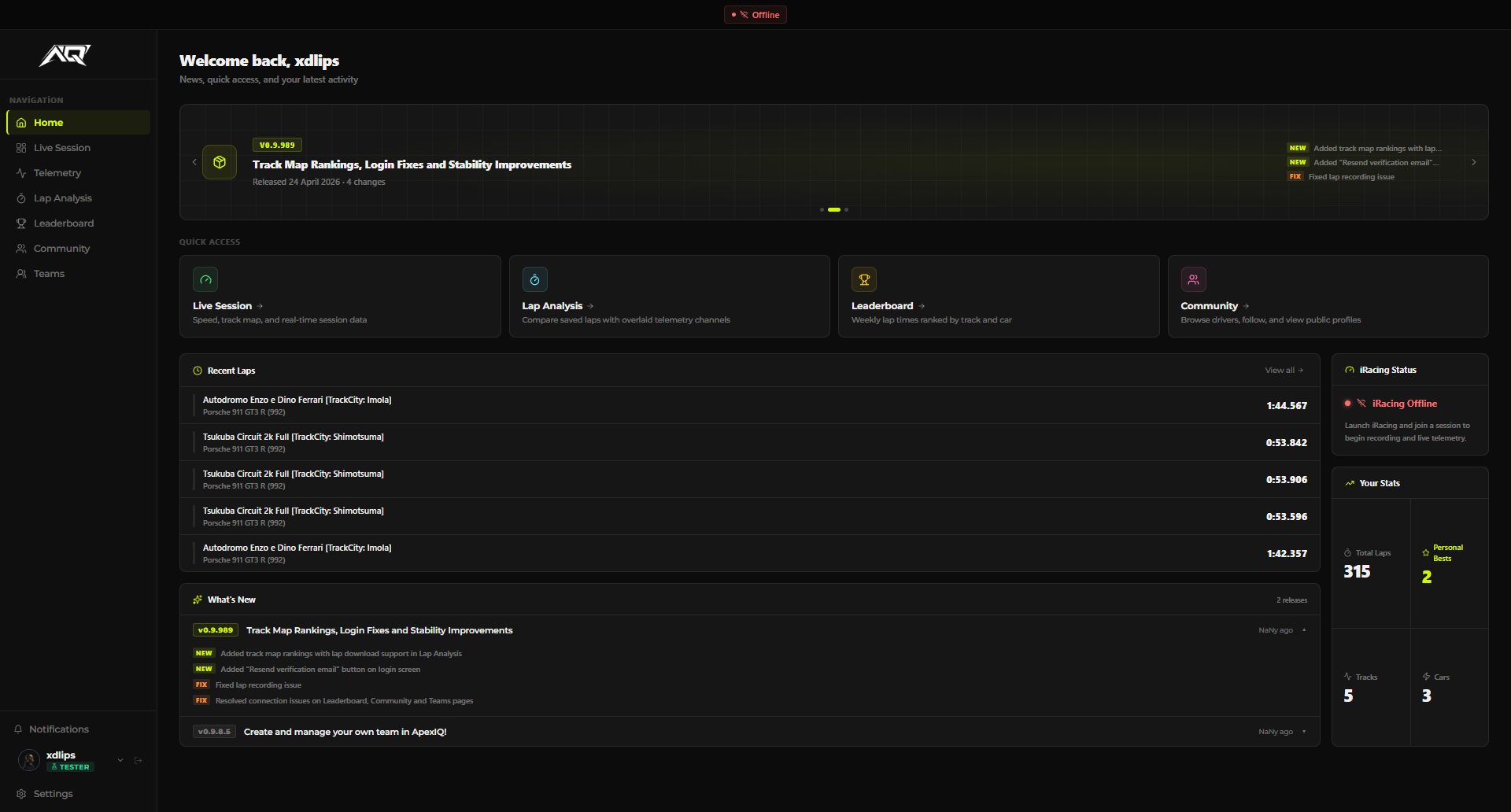Click the What's New sparkle icon

pyautogui.click(x=198, y=600)
